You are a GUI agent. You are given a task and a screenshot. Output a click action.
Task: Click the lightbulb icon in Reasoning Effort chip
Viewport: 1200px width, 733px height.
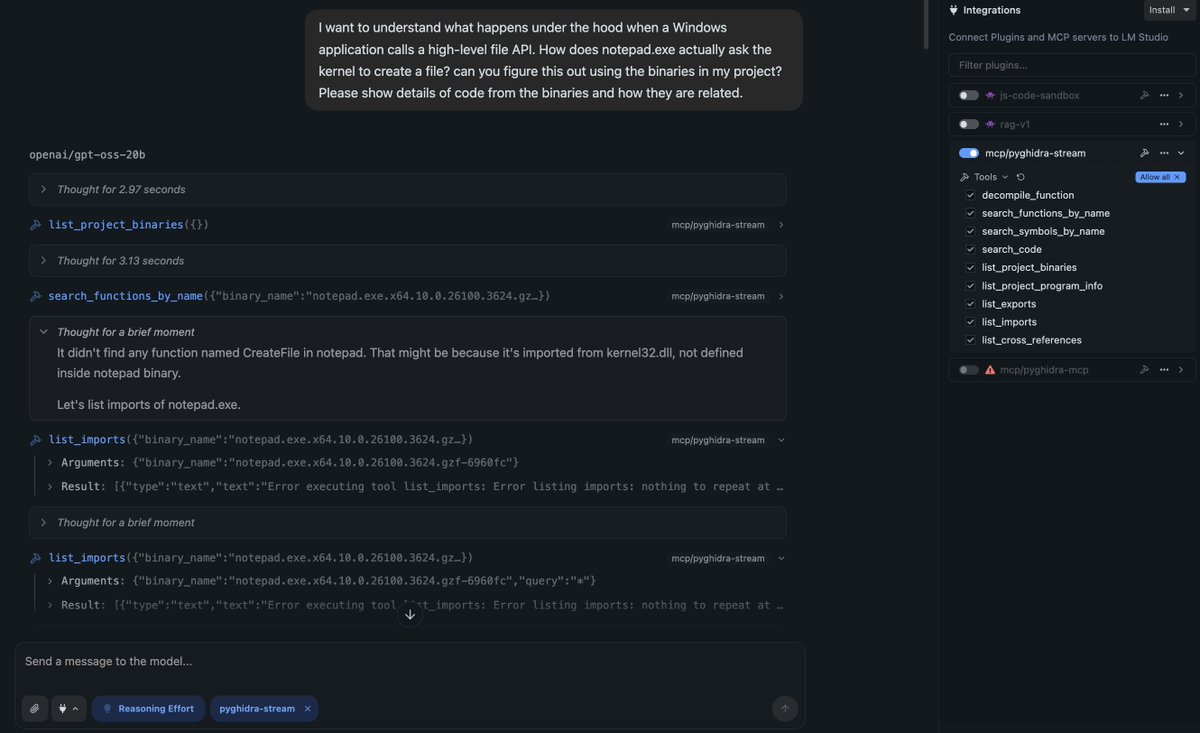[x=108, y=709]
